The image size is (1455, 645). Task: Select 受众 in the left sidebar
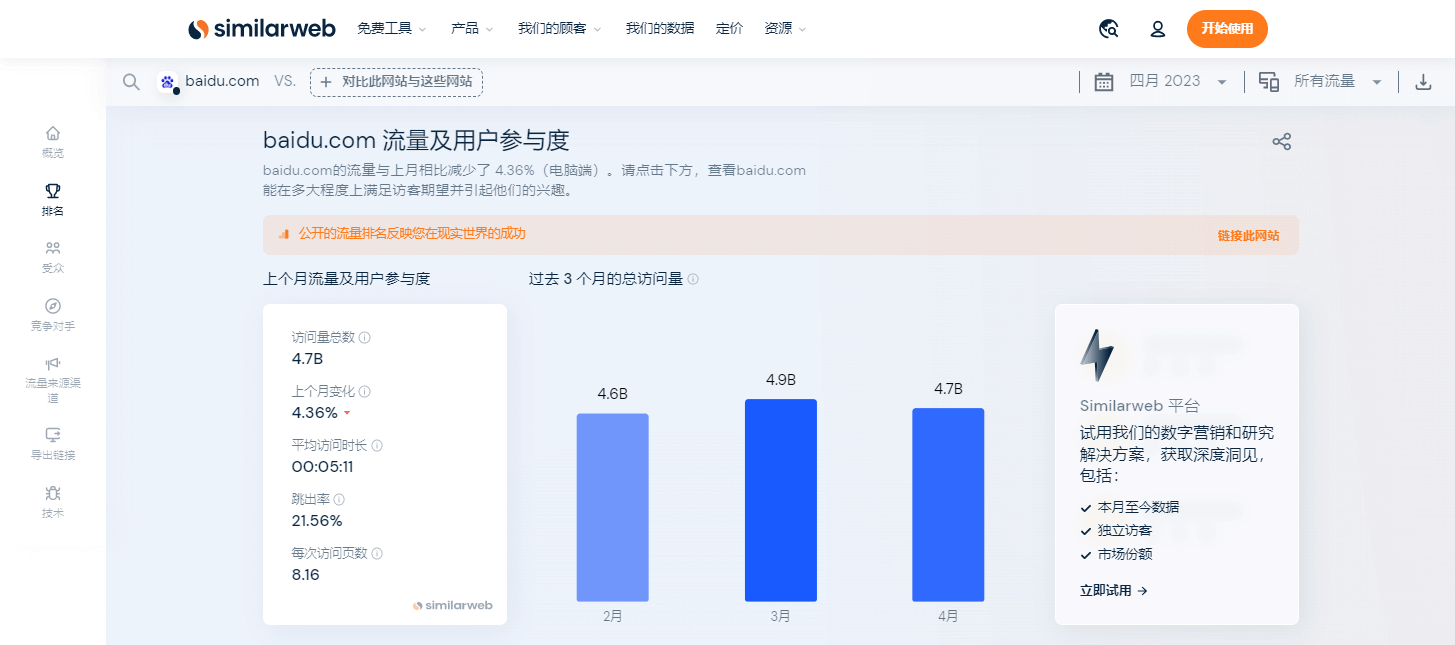coord(53,256)
